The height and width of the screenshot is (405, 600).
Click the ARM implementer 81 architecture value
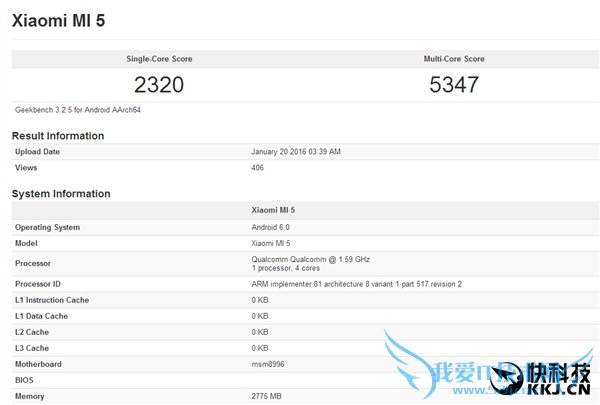[357, 284]
